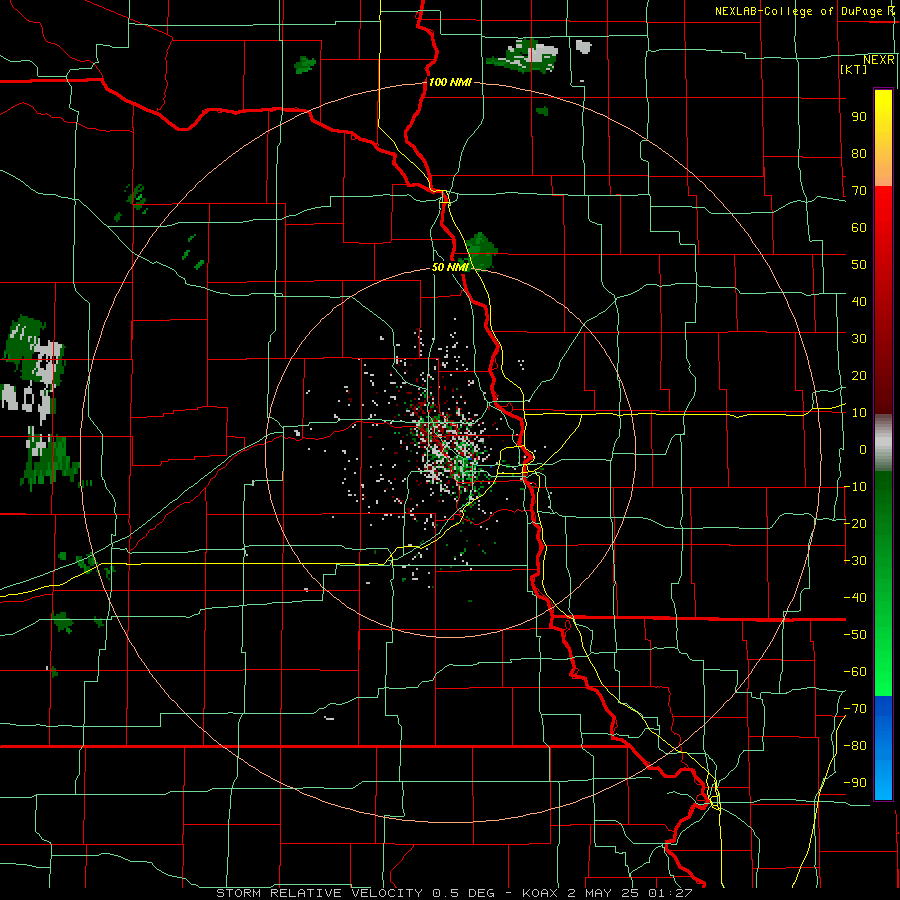Click the "[KT]" units label
900x900 pixels.
pyautogui.click(x=854, y=69)
